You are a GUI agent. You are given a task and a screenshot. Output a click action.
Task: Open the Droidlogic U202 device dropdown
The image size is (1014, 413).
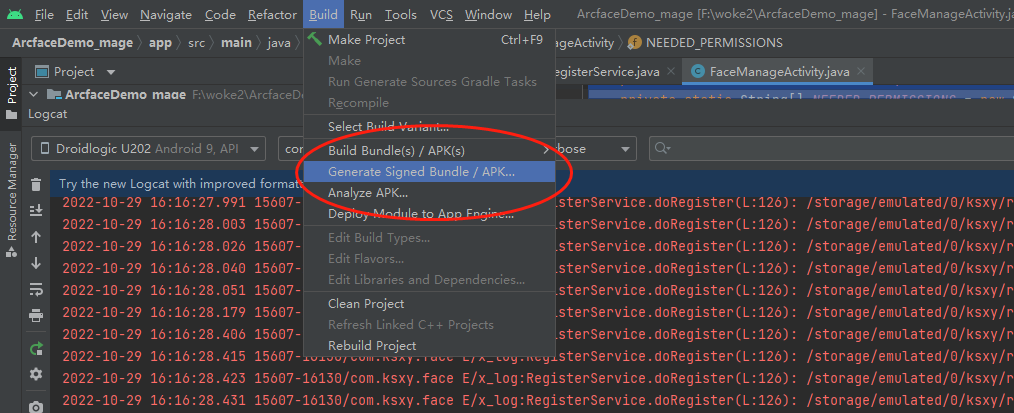(148, 149)
